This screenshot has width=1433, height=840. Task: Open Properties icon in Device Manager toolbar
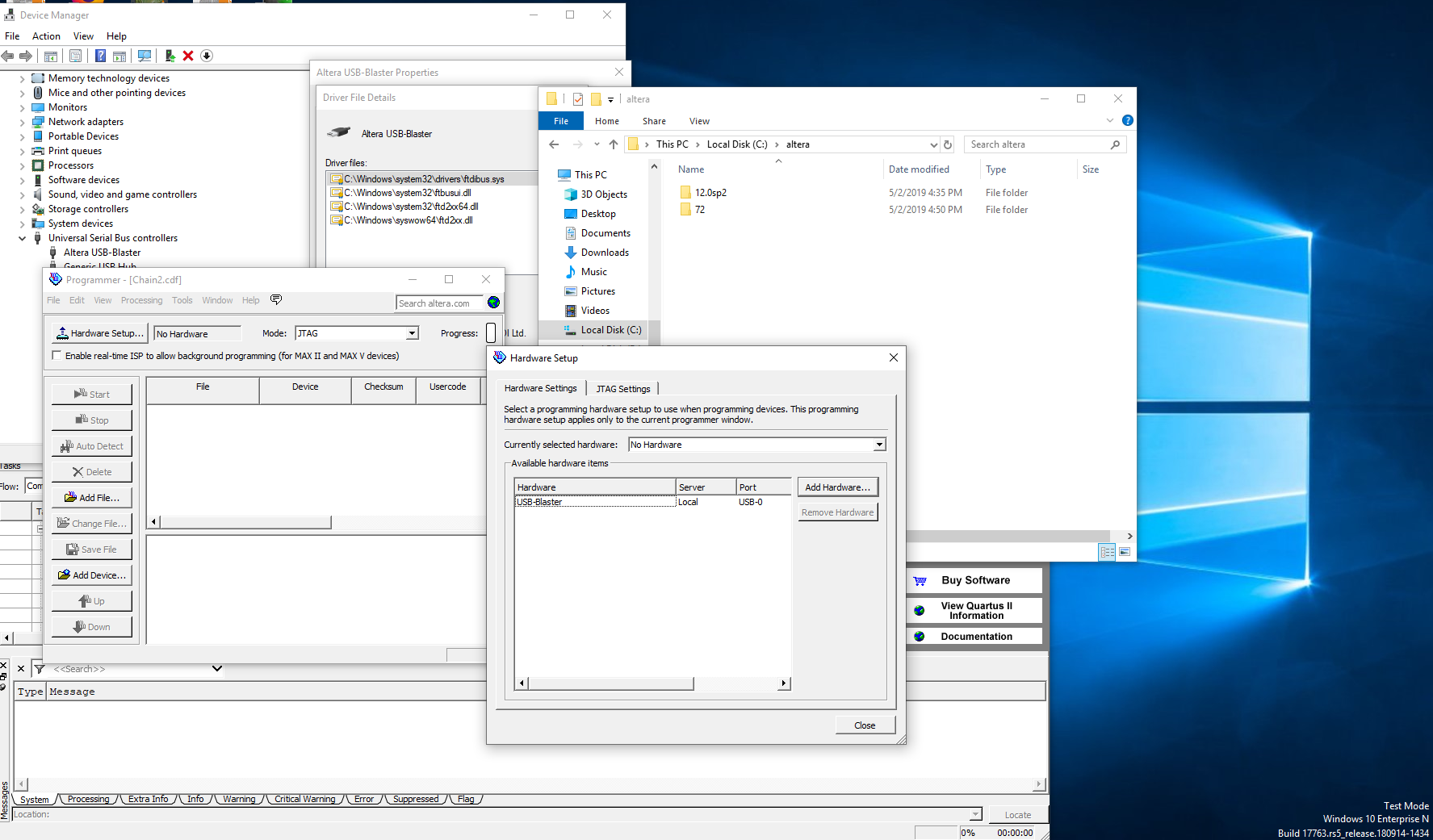(x=75, y=56)
